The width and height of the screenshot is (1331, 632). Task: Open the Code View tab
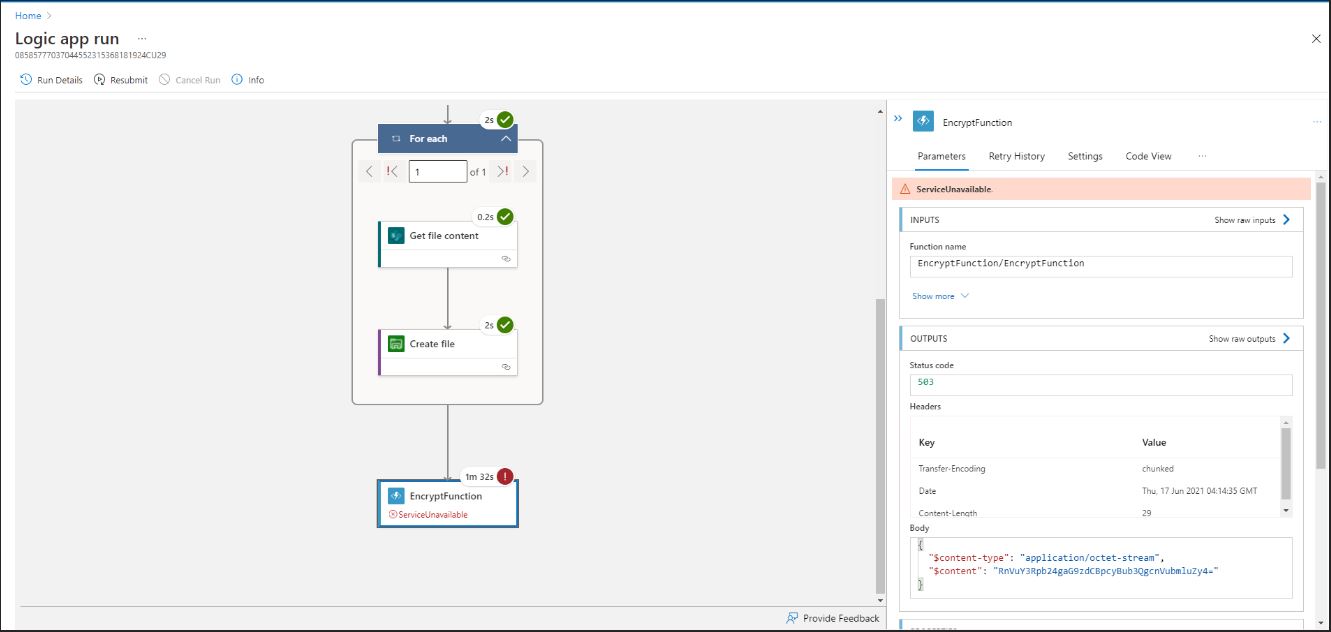click(1148, 156)
